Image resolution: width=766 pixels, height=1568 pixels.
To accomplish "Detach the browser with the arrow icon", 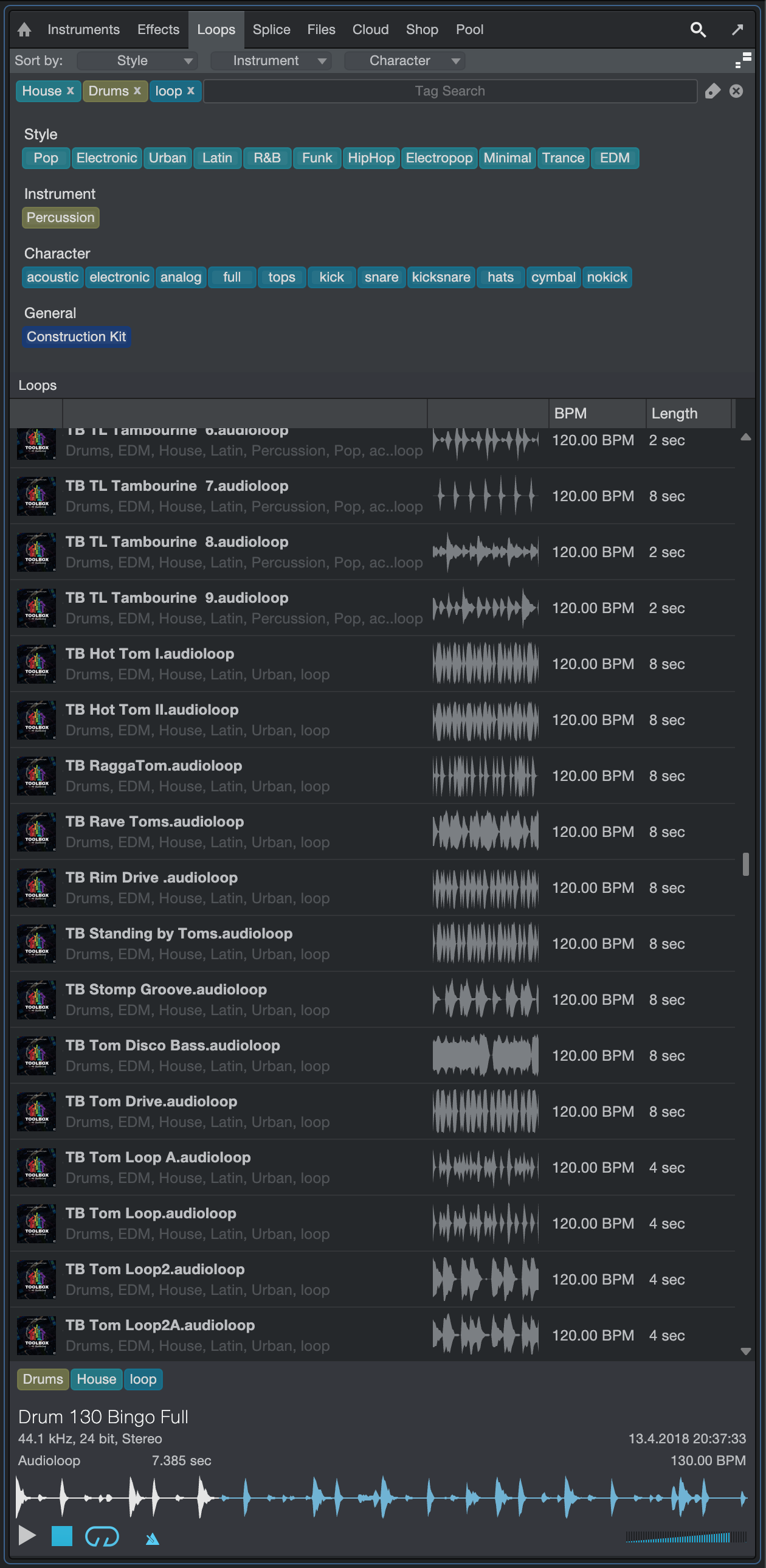I will coord(737,29).
